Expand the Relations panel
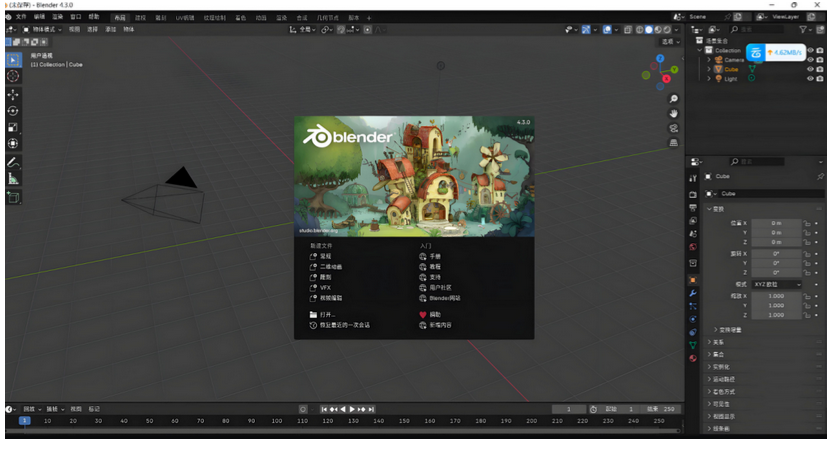835x466 pixels. pos(716,342)
